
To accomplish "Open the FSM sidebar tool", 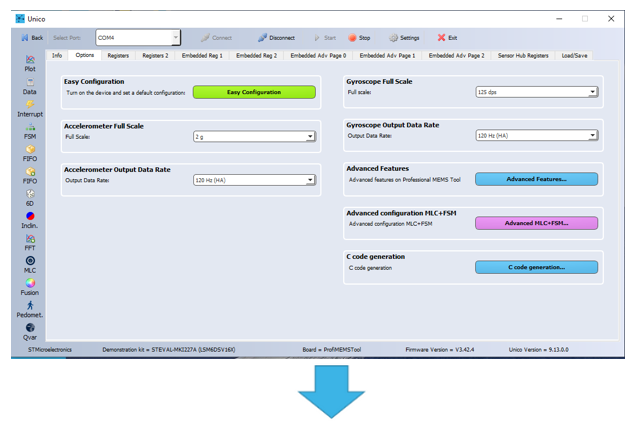I will point(30,131).
